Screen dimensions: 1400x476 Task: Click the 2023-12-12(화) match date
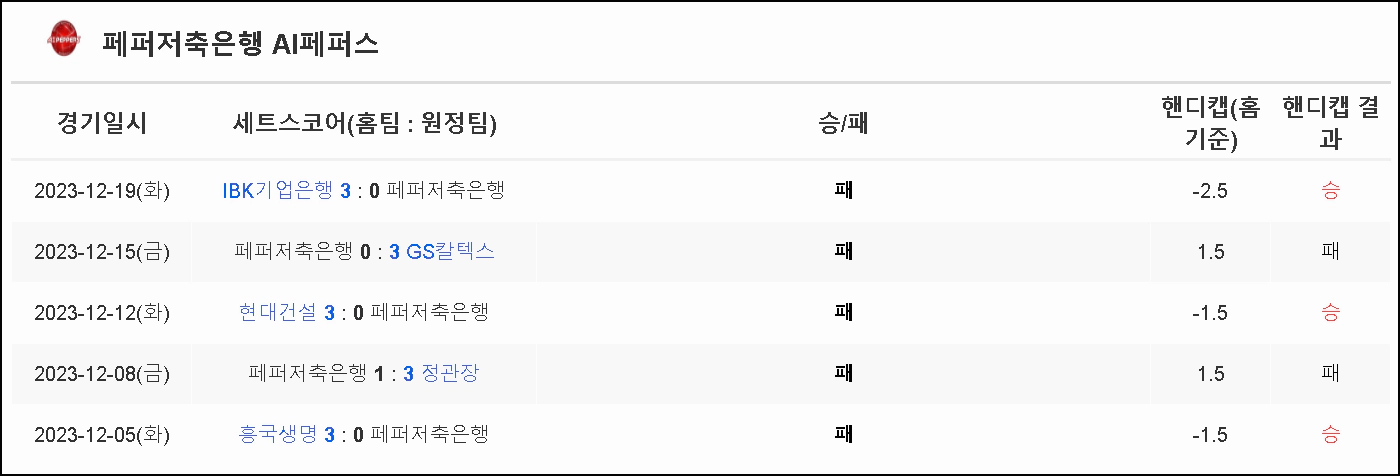click(102, 313)
